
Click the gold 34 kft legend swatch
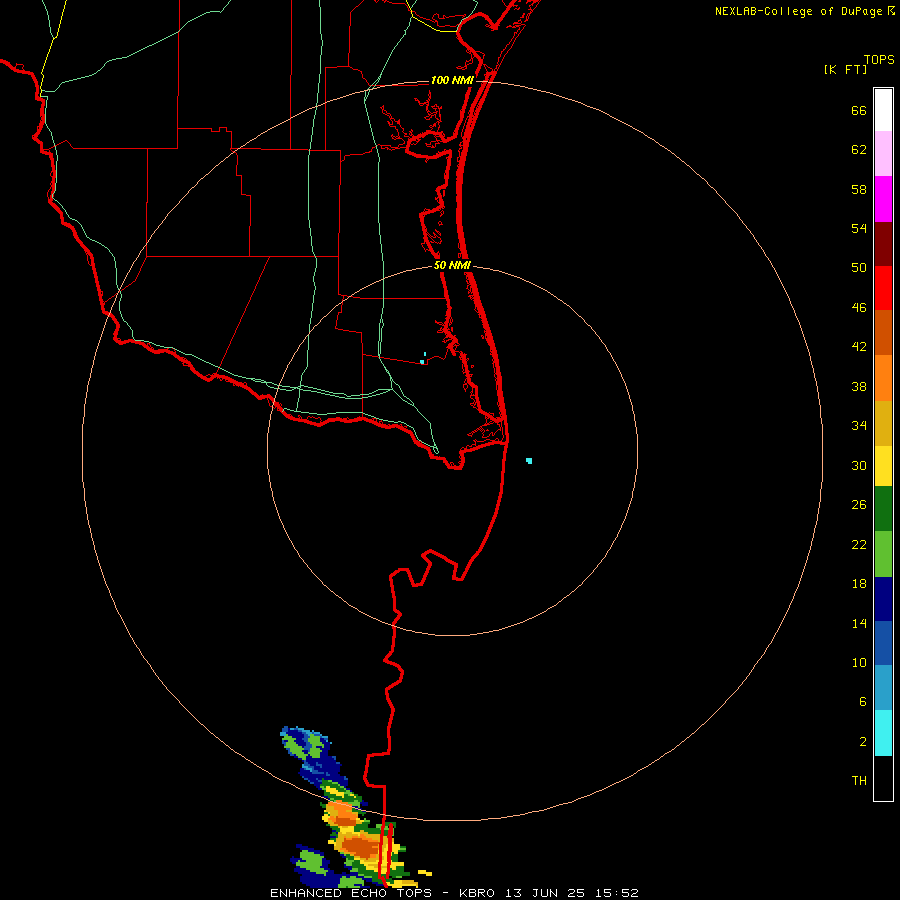coord(883,423)
